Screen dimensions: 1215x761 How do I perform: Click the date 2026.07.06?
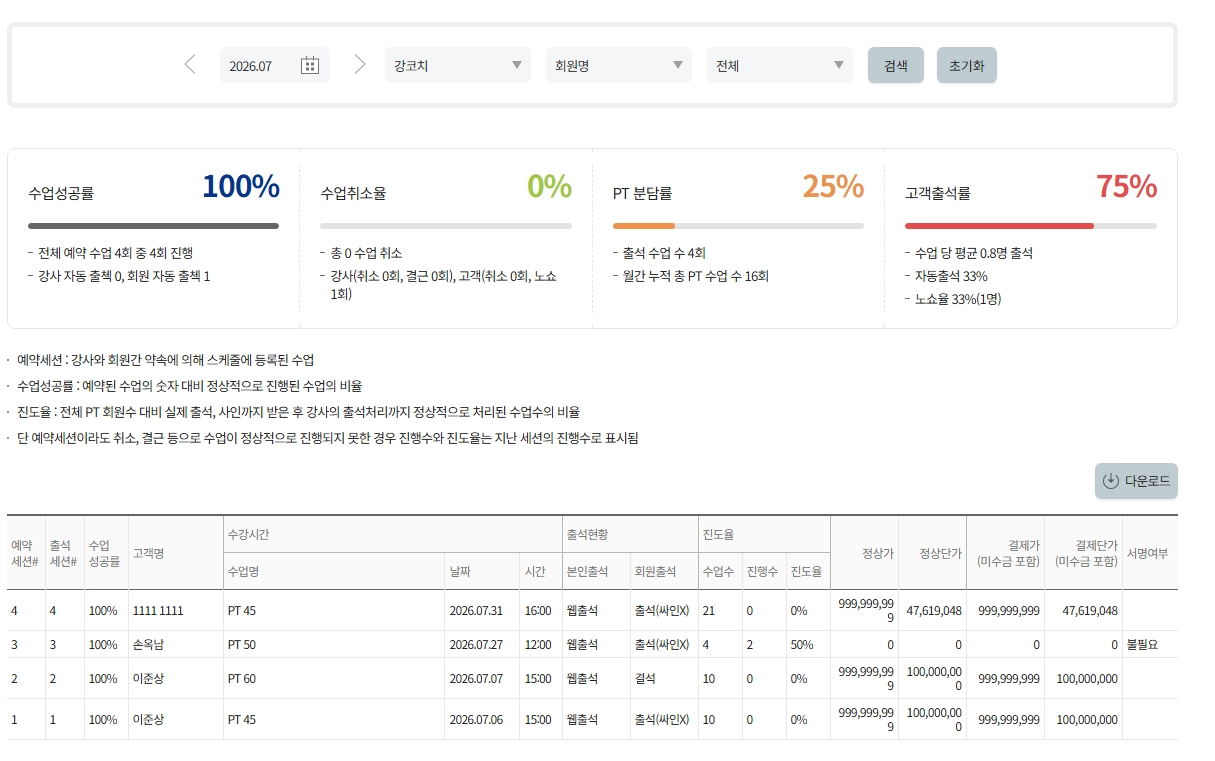pyautogui.click(x=476, y=720)
